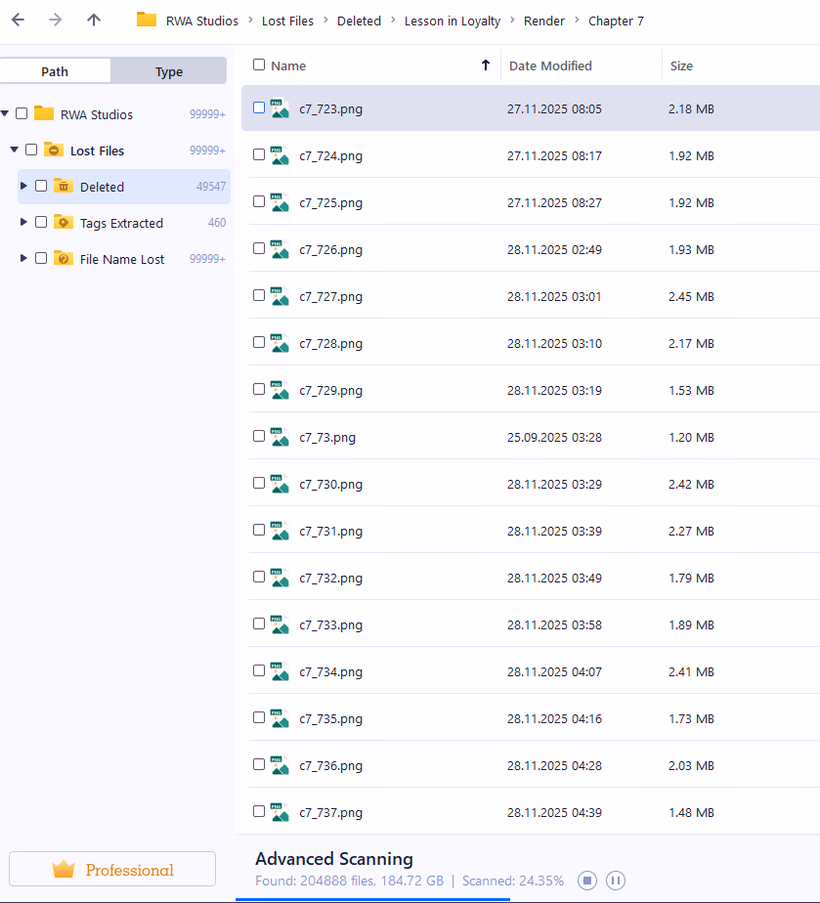Image resolution: width=820 pixels, height=903 pixels.
Task: Click the scan progress bar
Action: click(x=372, y=899)
